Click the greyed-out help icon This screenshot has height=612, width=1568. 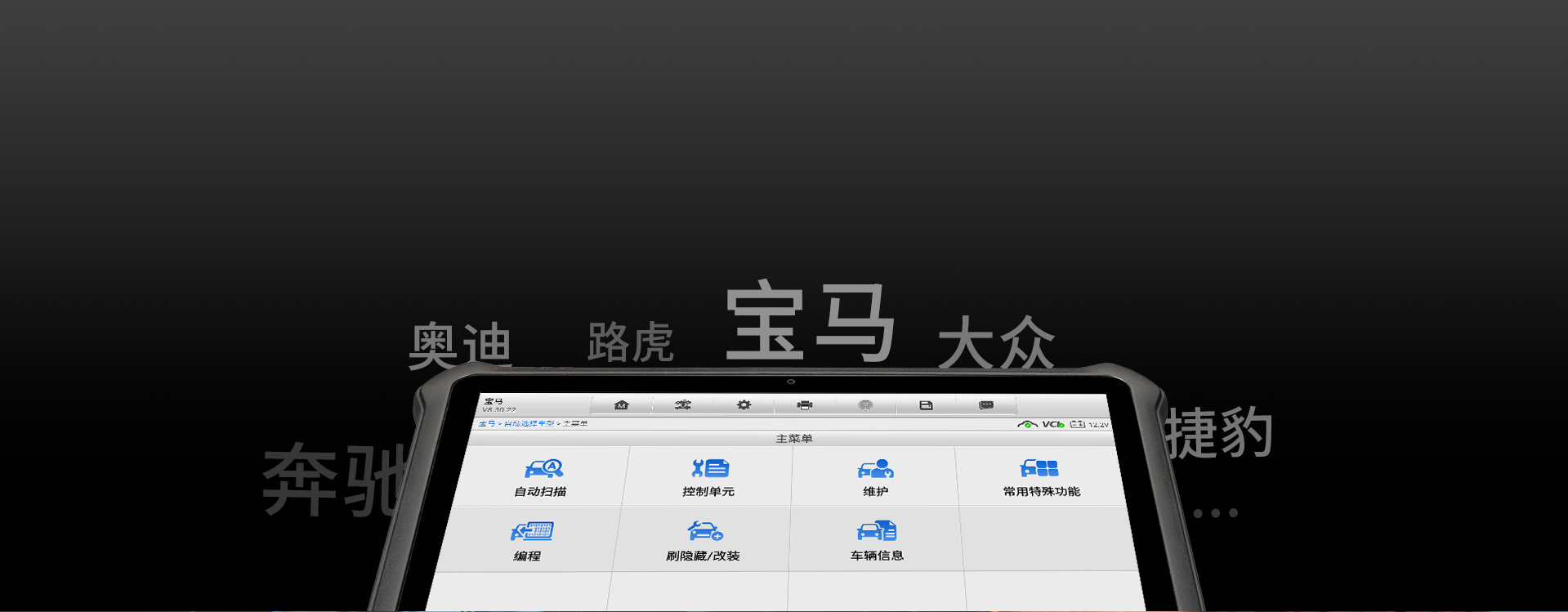click(x=865, y=405)
